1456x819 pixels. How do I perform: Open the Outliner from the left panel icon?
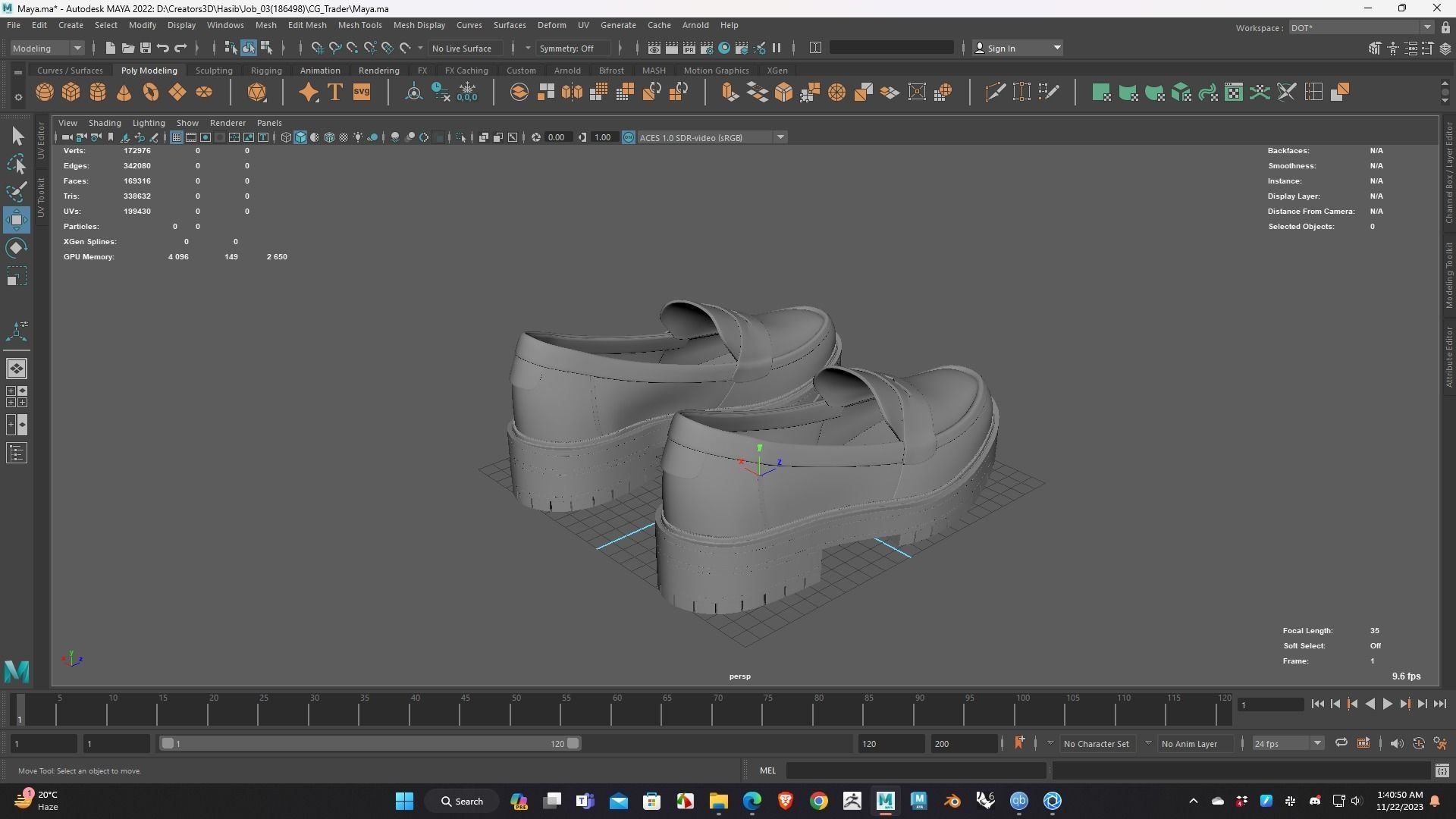point(17,453)
